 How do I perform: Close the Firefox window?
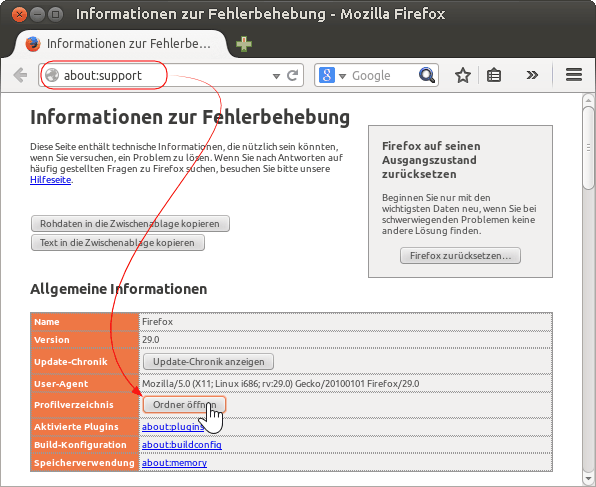[x=19, y=14]
